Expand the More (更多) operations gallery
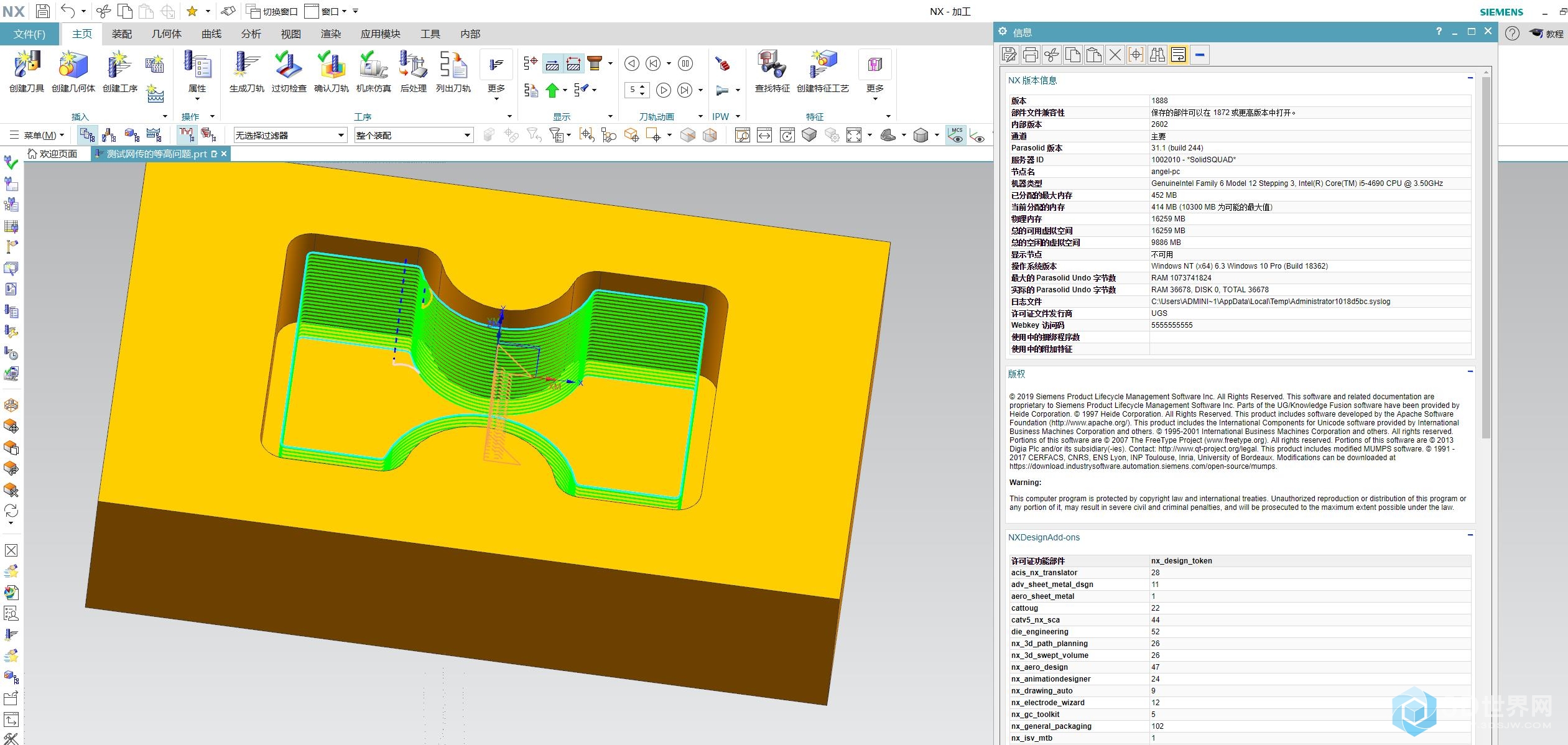1568x745 pixels. click(496, 75)
